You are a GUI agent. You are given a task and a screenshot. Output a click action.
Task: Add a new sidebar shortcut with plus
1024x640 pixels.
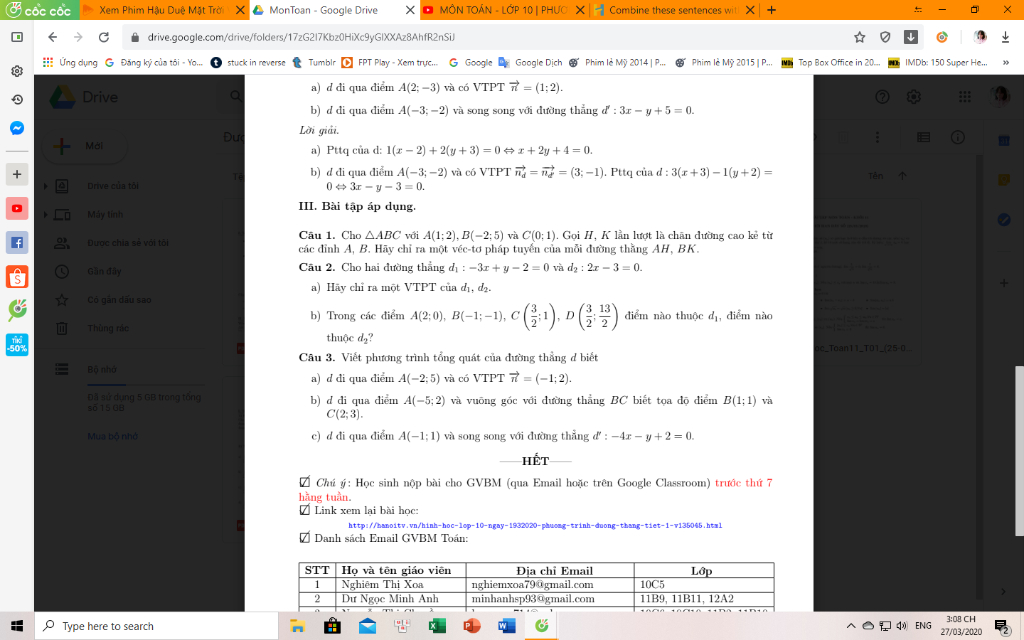point(17,174)
